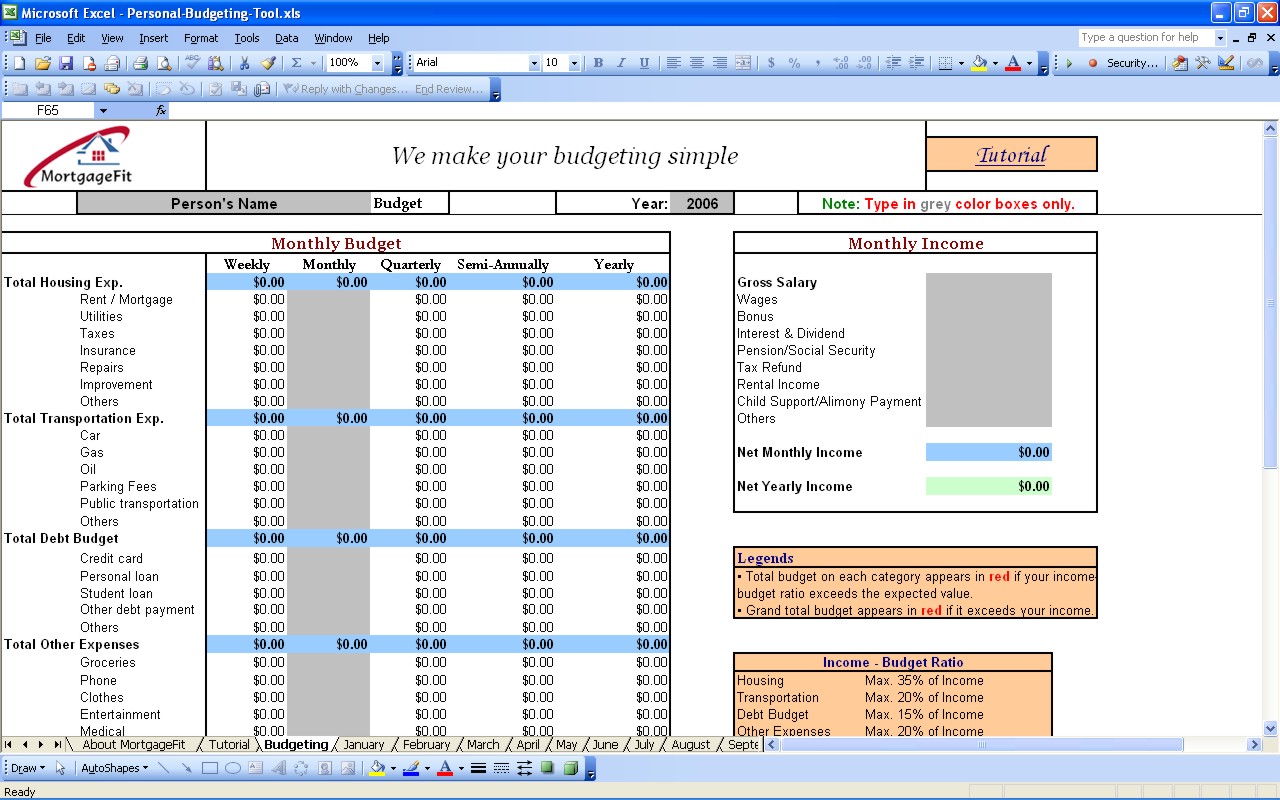The width and height of the screenshot is (1280, 800).
Task: Open the Zoom percentage dropdown
Action: (377, 63)
